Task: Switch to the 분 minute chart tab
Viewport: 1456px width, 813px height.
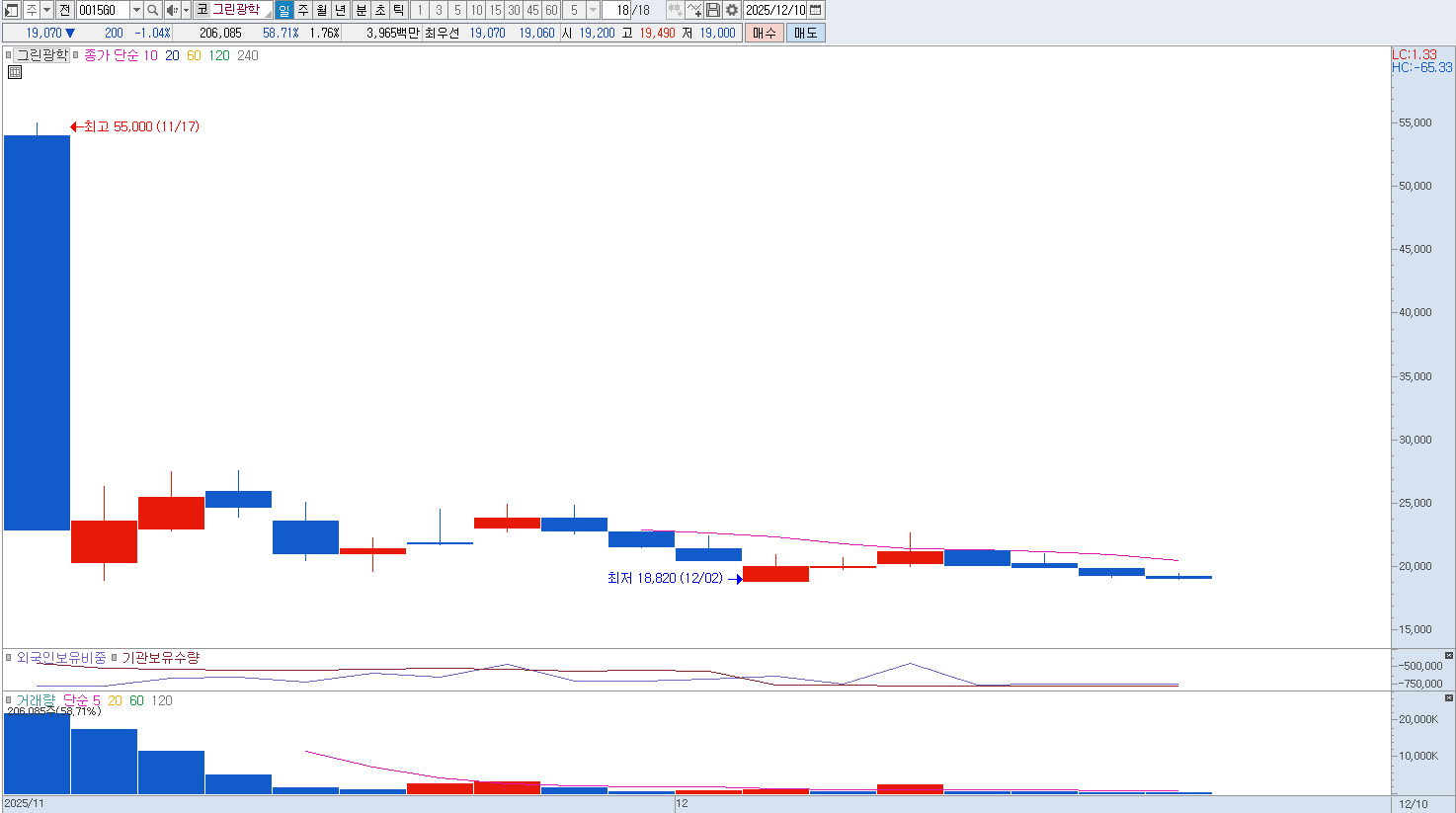Action: [x=361, y=10]
